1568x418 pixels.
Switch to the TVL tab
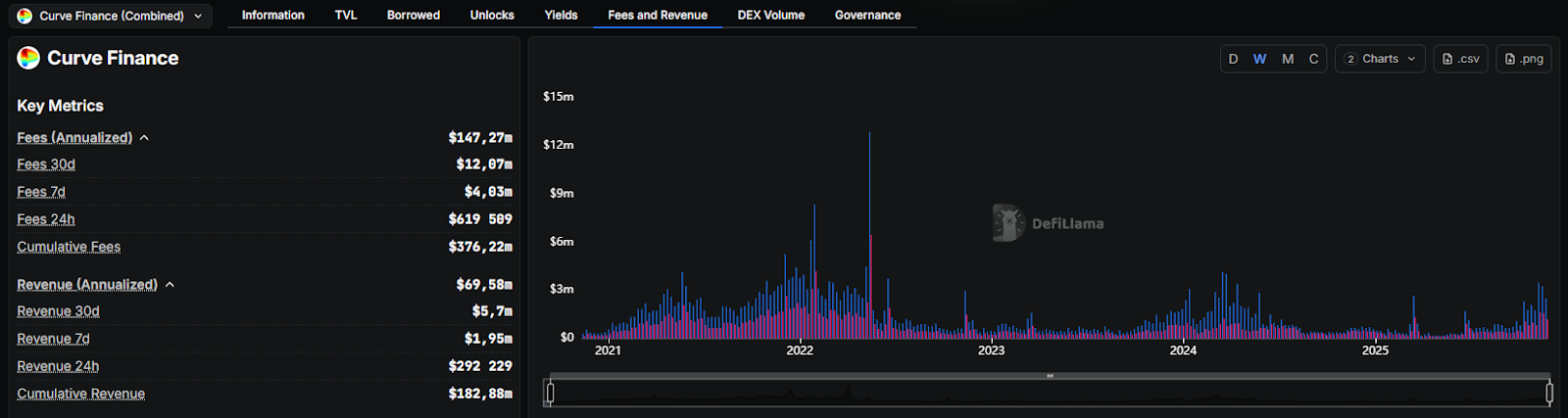(346, 15)
